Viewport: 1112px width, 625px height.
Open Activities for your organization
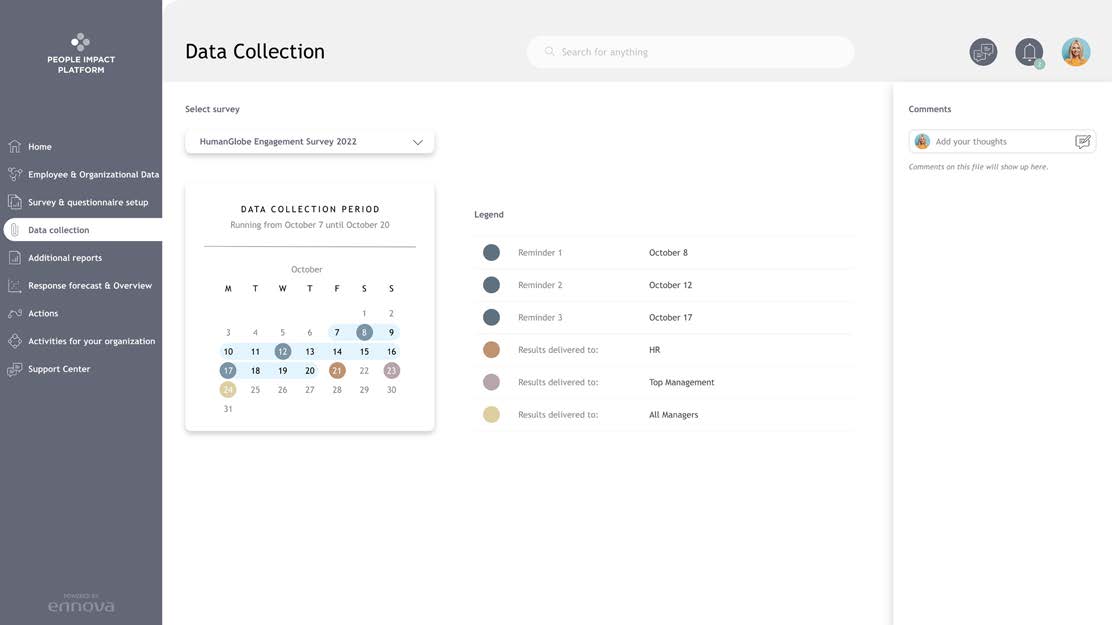(91, 341)
